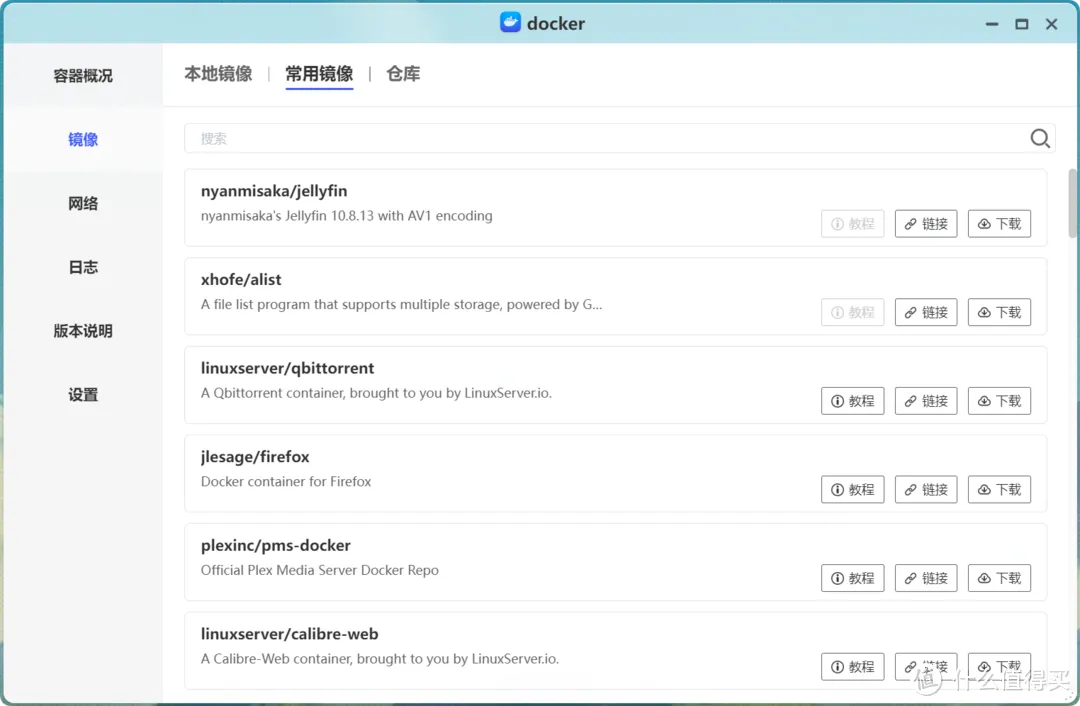Open 设置 in the sidebar

[82, 394]
